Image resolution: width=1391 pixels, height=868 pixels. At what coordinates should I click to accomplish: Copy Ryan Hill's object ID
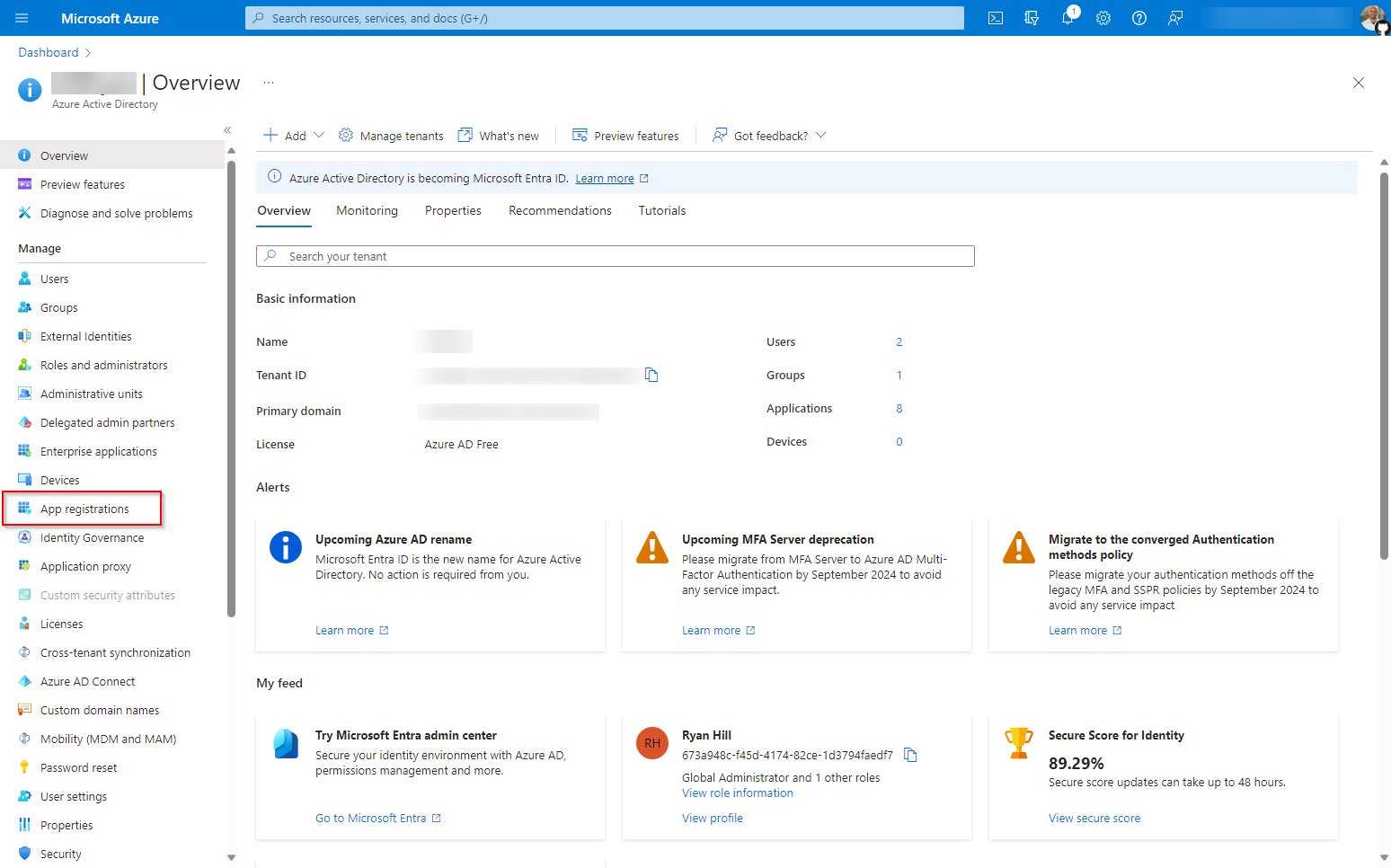[910, 755]
